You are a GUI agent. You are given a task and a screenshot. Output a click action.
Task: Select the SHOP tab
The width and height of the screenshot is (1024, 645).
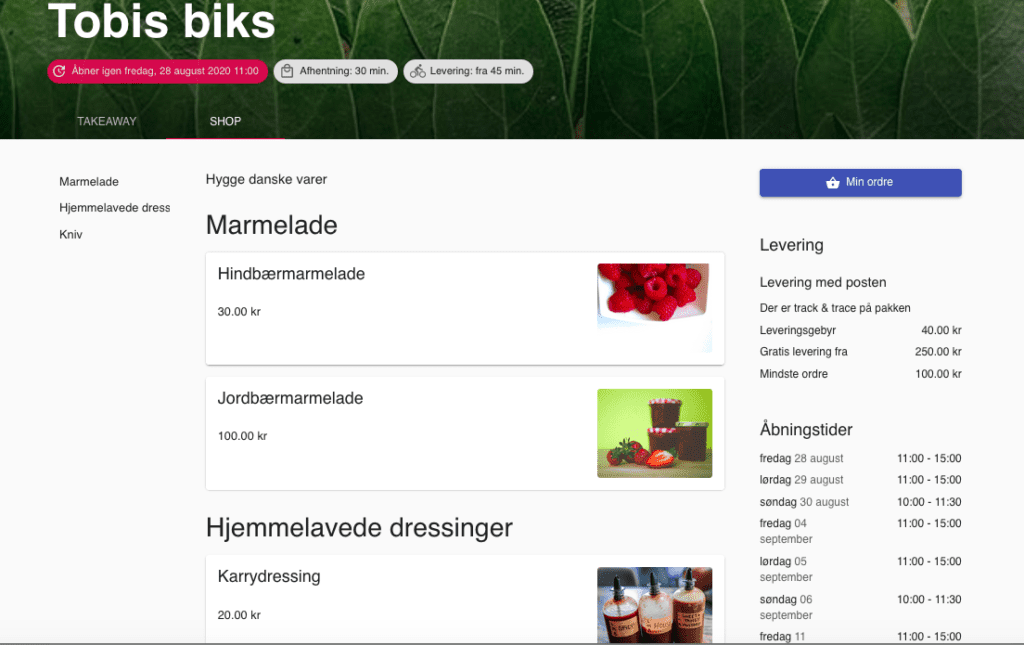(225, 121)
